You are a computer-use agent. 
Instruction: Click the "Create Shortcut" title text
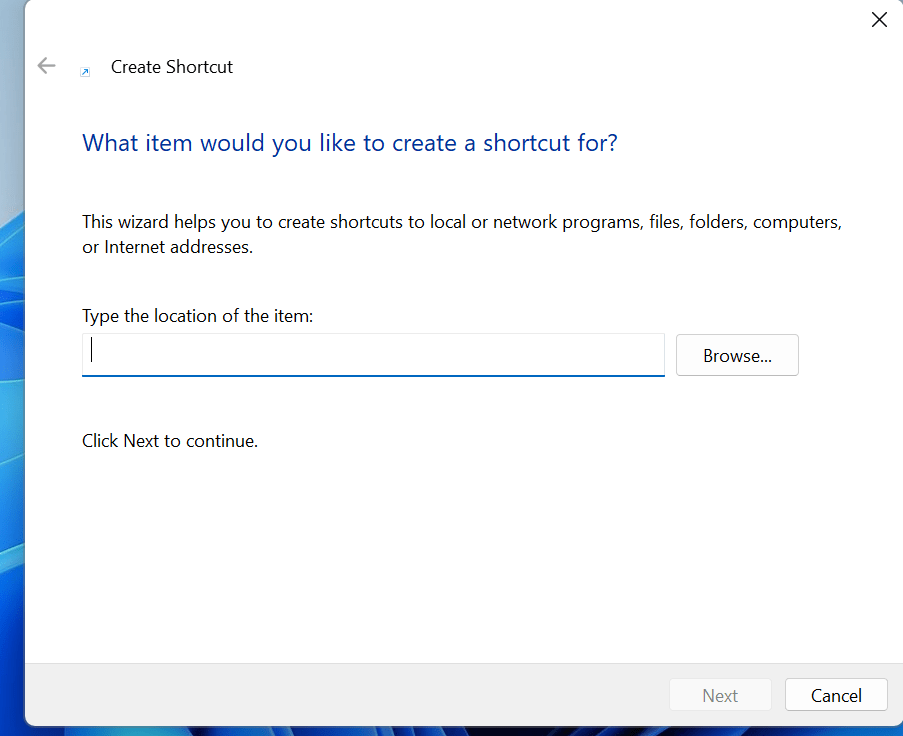point(172,67)
